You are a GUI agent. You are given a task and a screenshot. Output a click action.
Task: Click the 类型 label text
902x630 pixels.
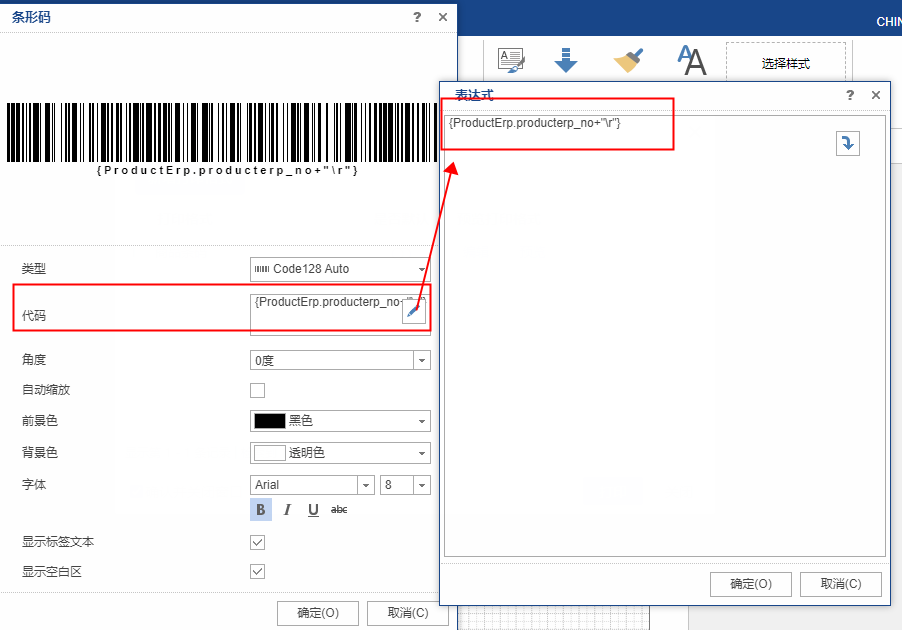click(34, 269)
